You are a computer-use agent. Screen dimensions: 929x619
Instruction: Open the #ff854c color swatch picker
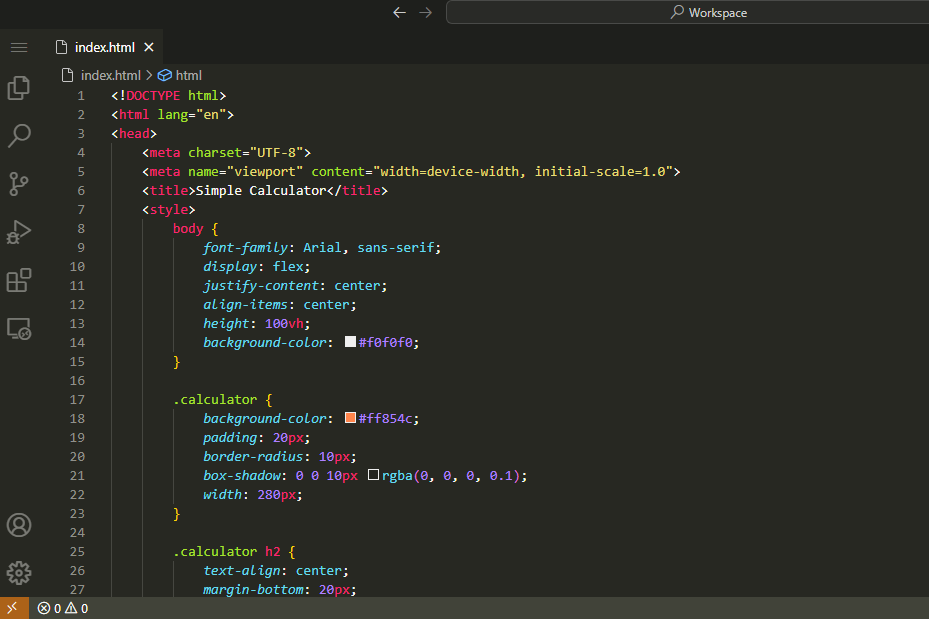pos(350,418)
